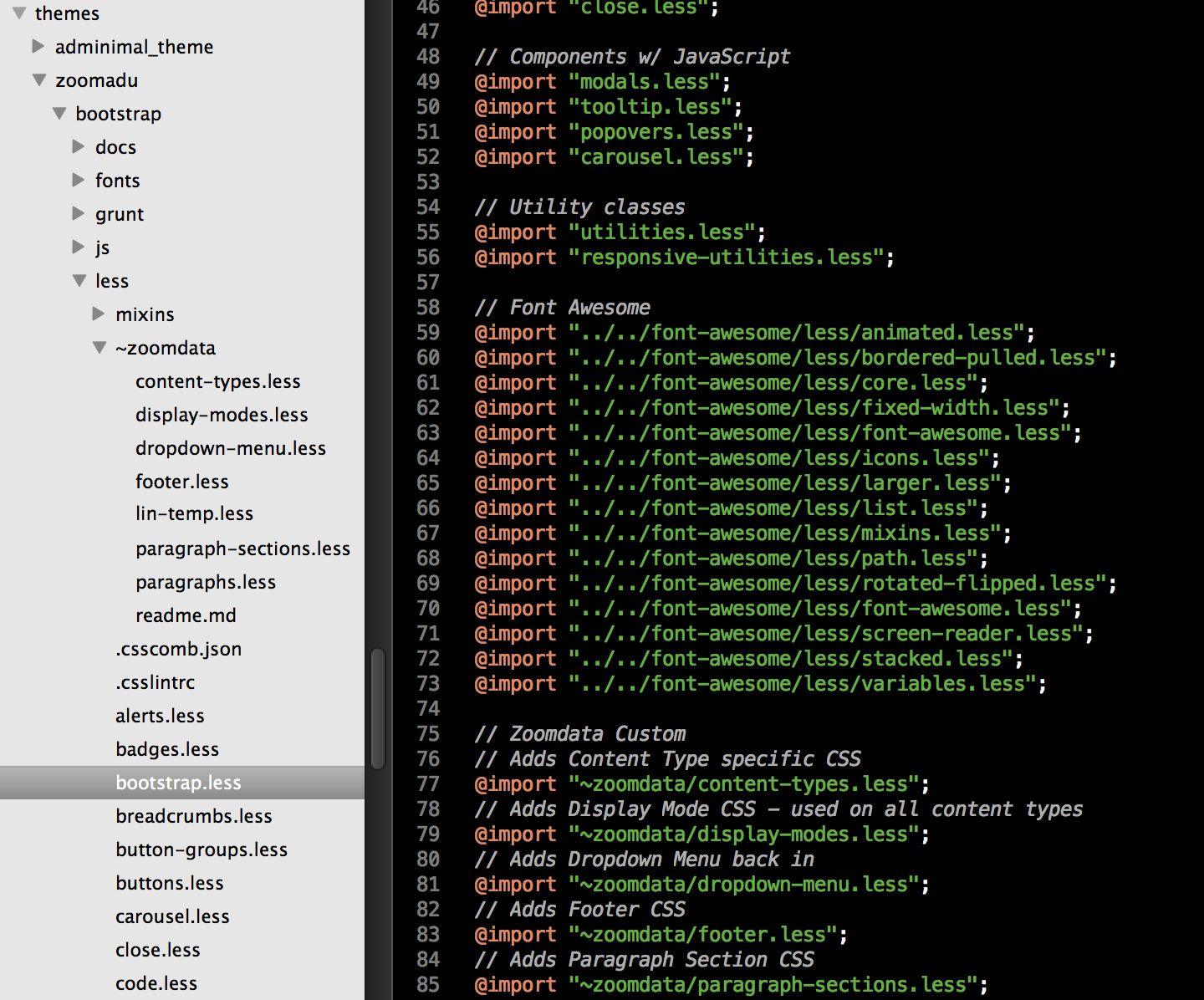Select the ~zoomdata folder label
Image resolution: width=1204 pixels, height=1000 pixels.
pyautogui.click(x=166, y=348)
